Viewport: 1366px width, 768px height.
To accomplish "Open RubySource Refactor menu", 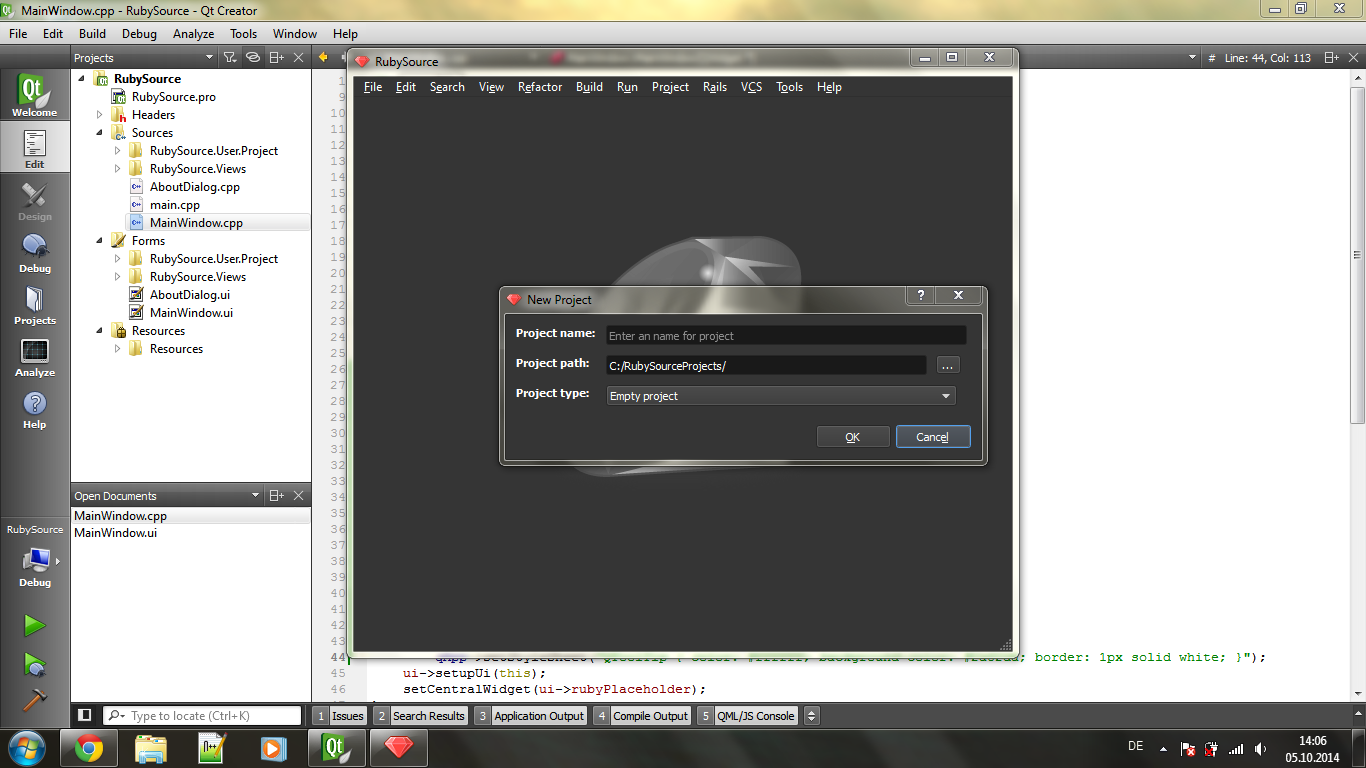I will 540,87.
